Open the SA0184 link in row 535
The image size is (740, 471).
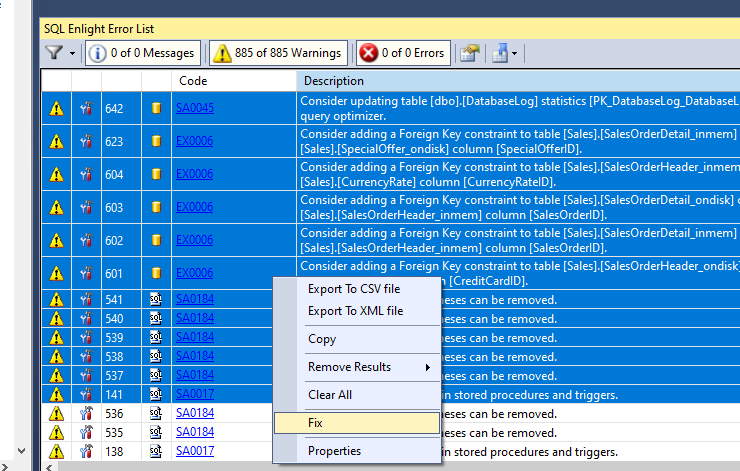coord(195,432)
